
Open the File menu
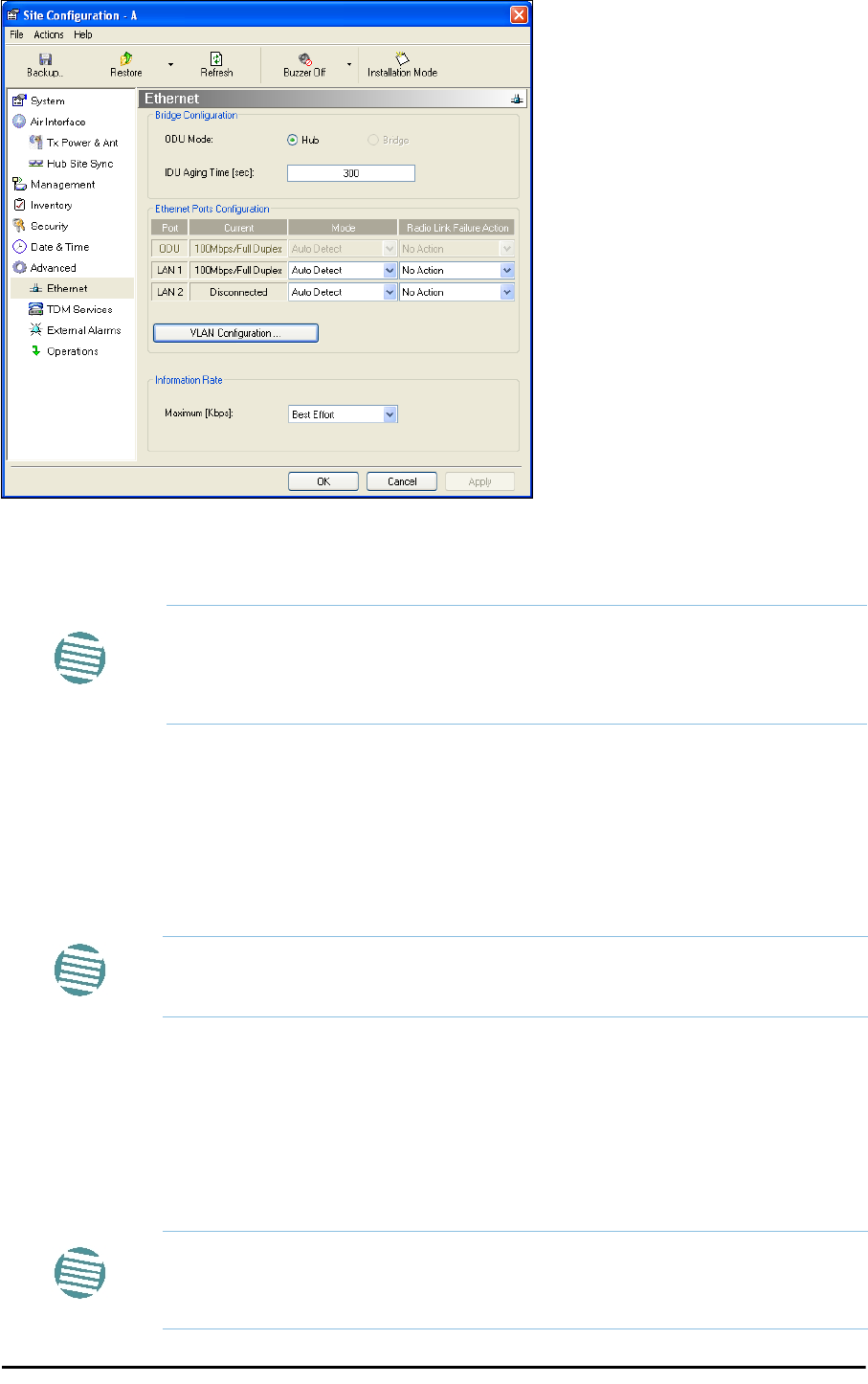[x=16, y=34]
